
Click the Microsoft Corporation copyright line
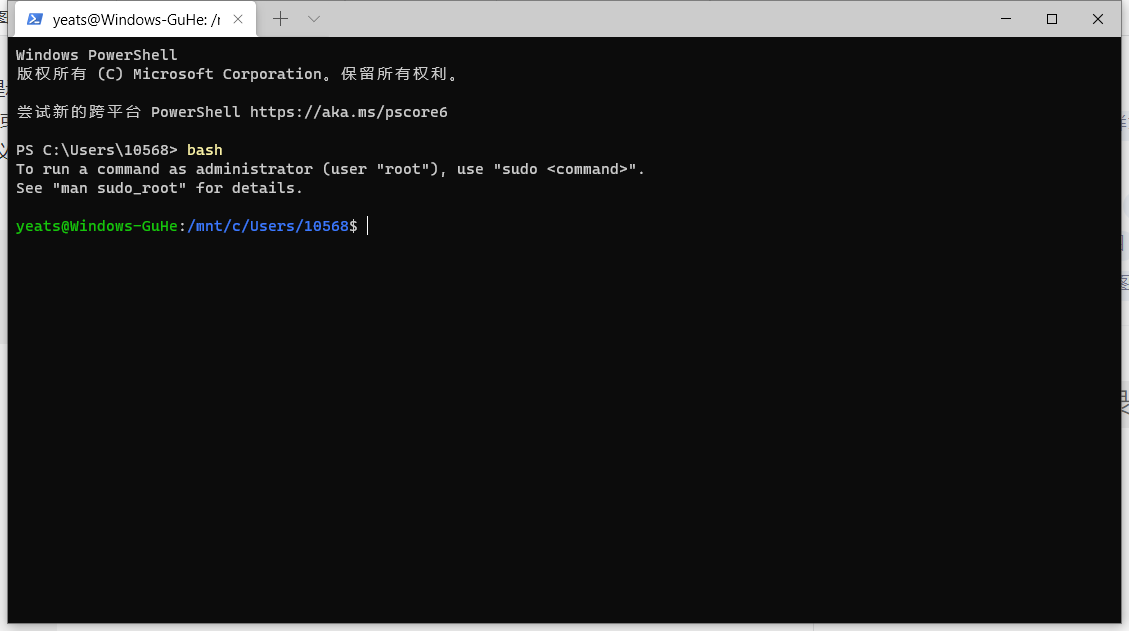pos(237,74)
